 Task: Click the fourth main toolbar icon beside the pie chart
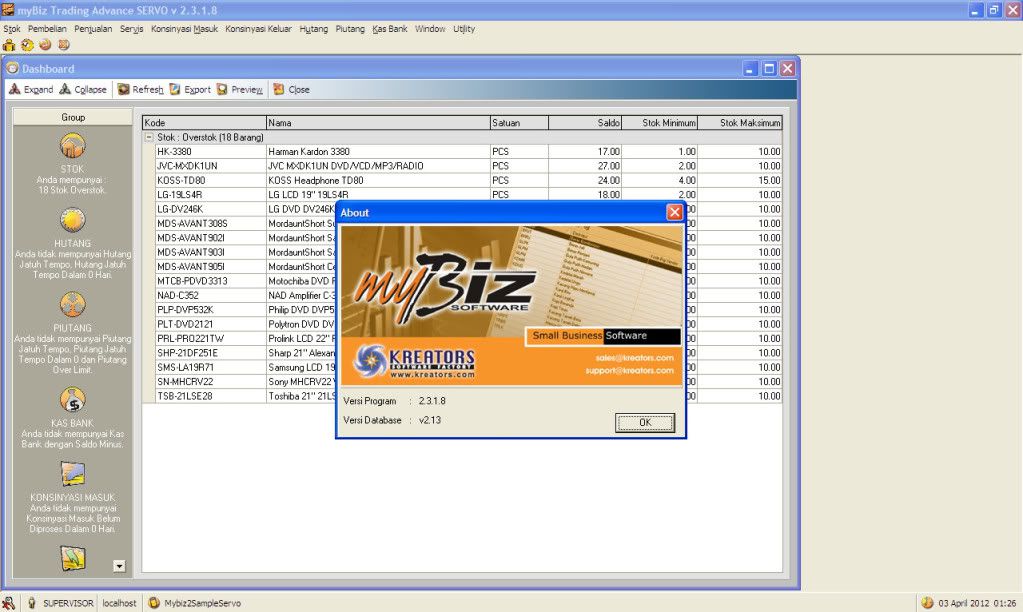click(63, 45)
